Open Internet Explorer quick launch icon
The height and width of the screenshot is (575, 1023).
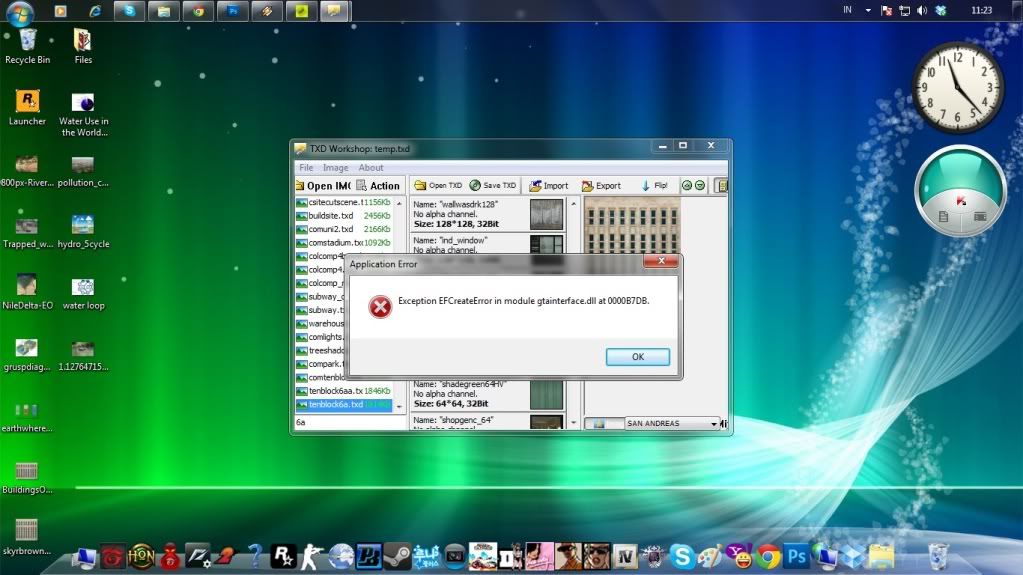tap(95, 10)
